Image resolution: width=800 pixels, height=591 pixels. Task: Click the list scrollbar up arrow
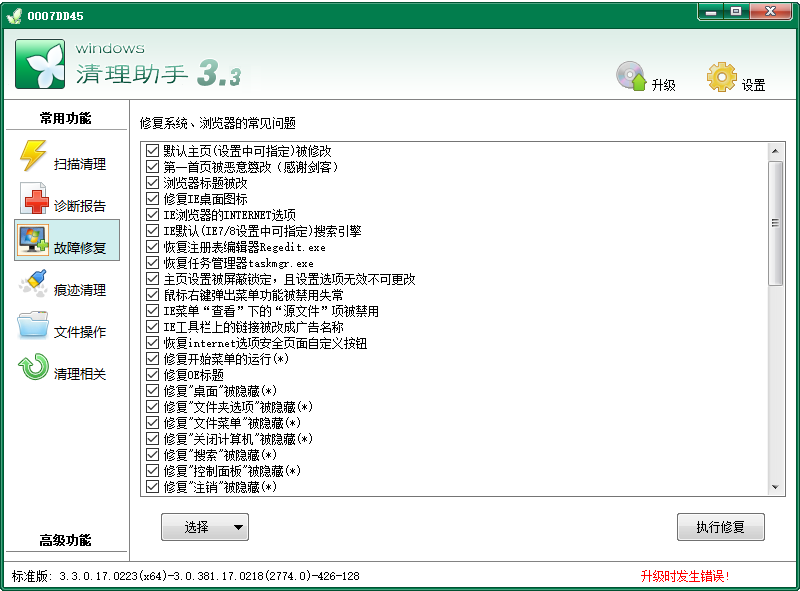(x=775, y=151)
